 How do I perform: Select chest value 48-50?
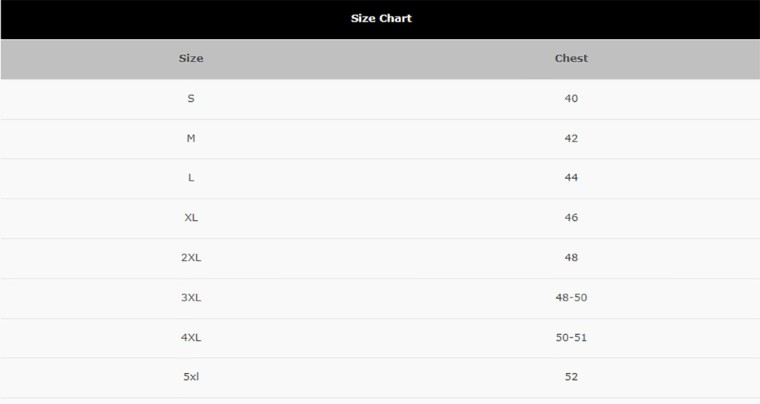pos(571,297)
